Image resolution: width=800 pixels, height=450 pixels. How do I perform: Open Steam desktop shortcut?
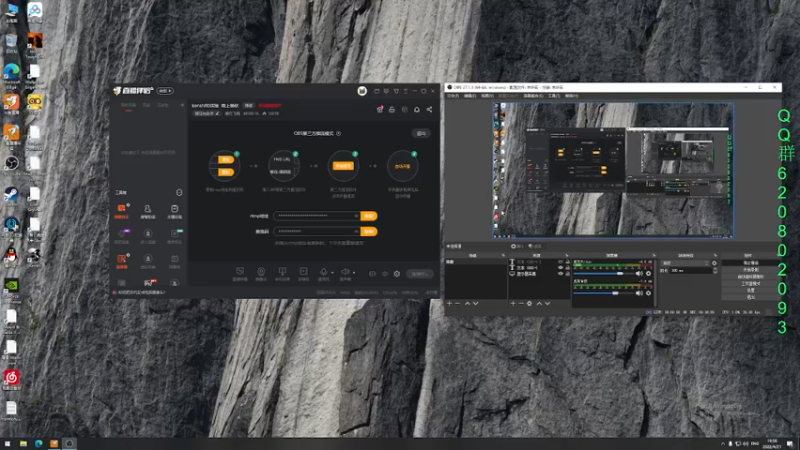(x=11, y=194)
